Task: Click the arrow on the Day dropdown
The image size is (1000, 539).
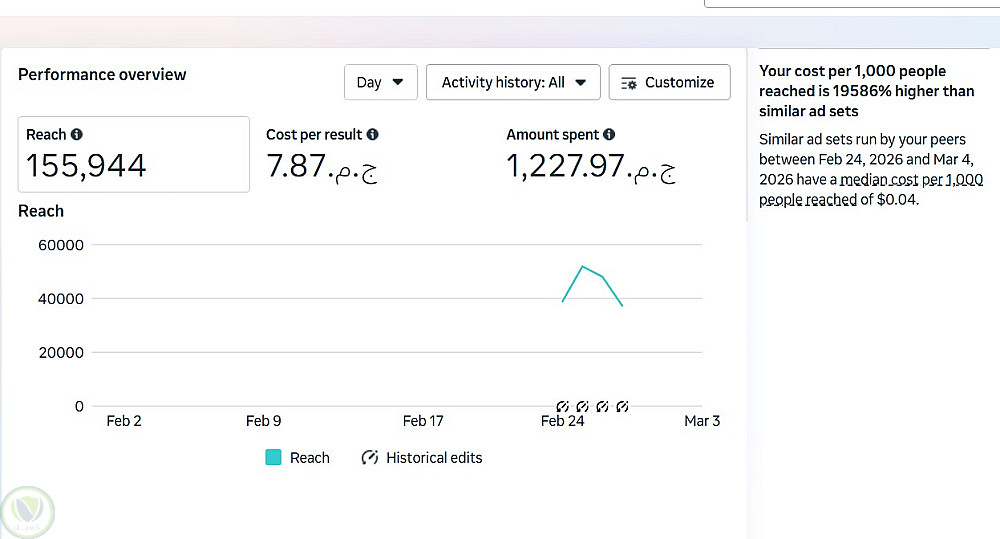Action: tap(398, 82)
